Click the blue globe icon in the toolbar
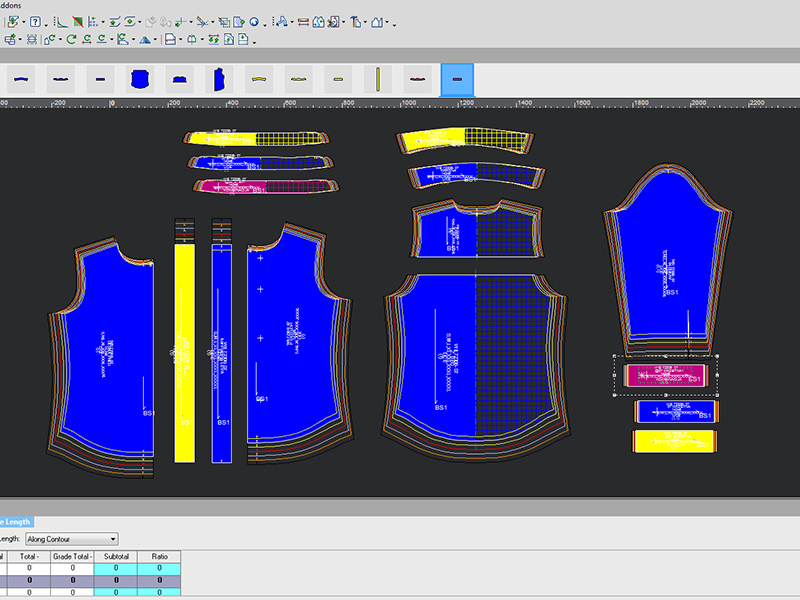 [x=253, y=21]
